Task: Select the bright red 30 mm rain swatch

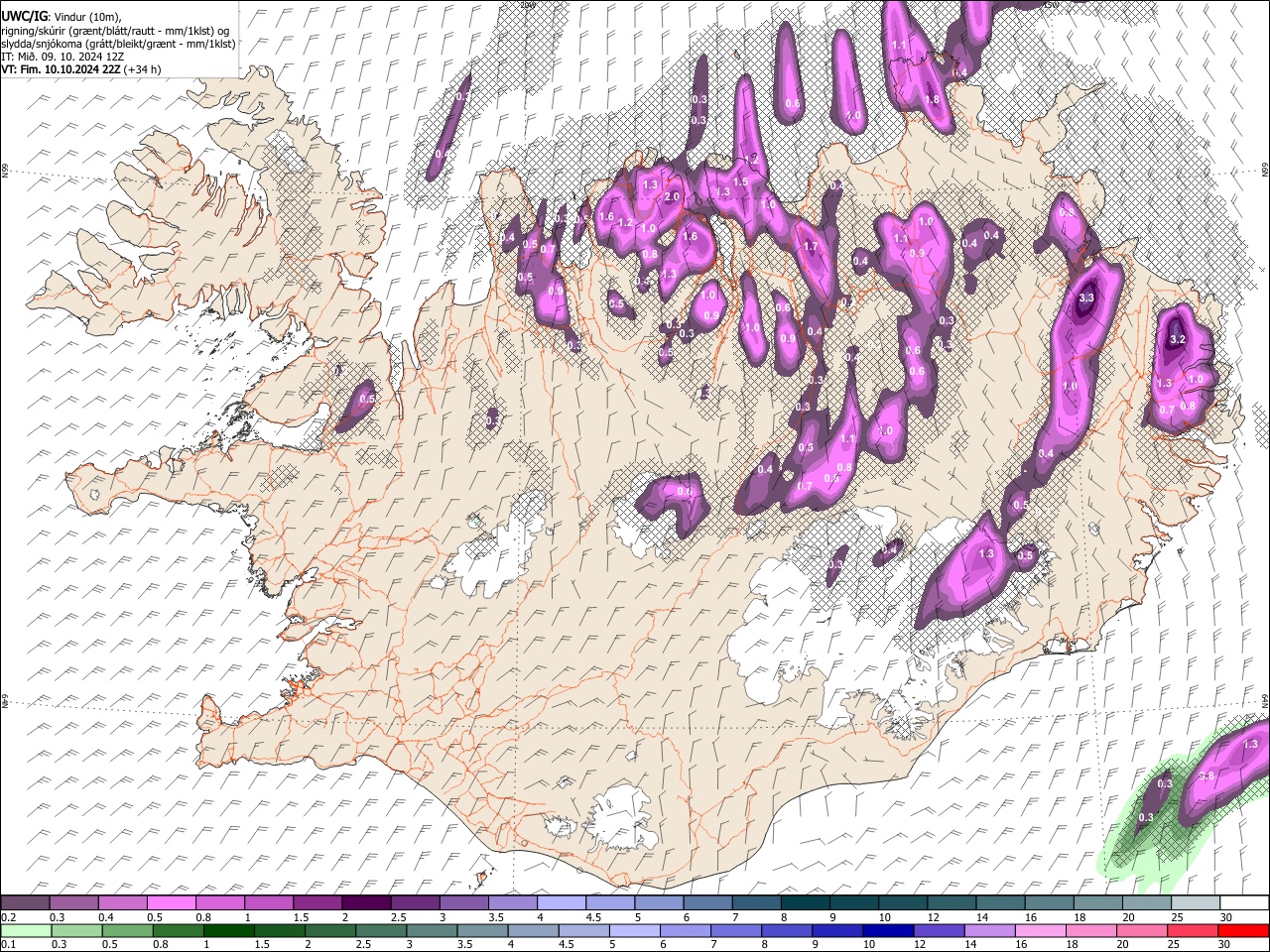Action: coord(1244,930)
